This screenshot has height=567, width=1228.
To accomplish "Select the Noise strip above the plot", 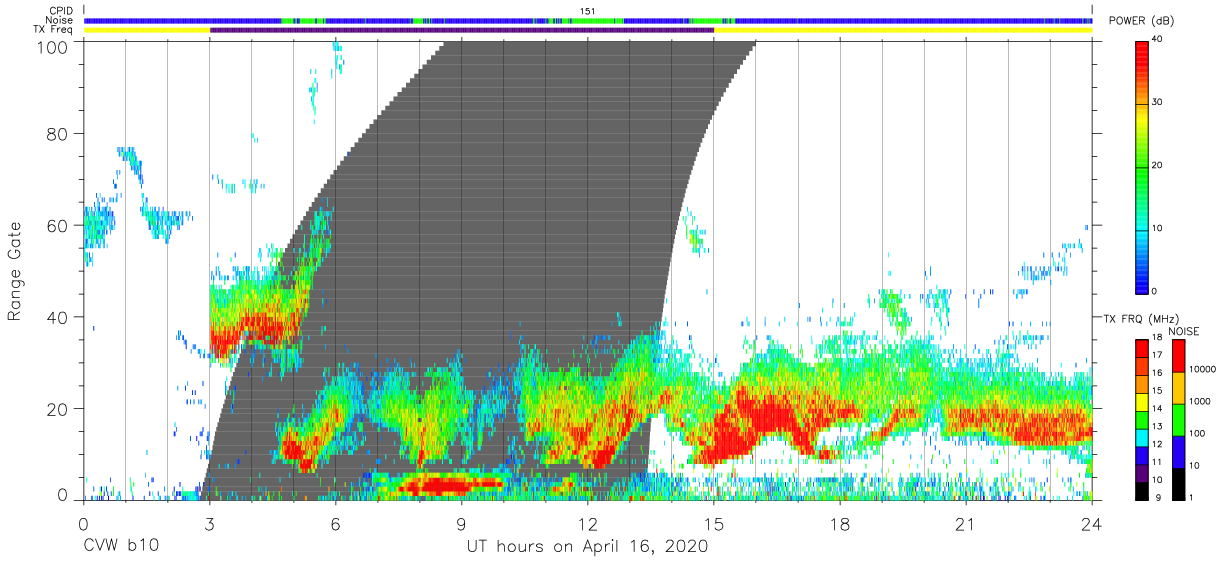I will 588,20.
